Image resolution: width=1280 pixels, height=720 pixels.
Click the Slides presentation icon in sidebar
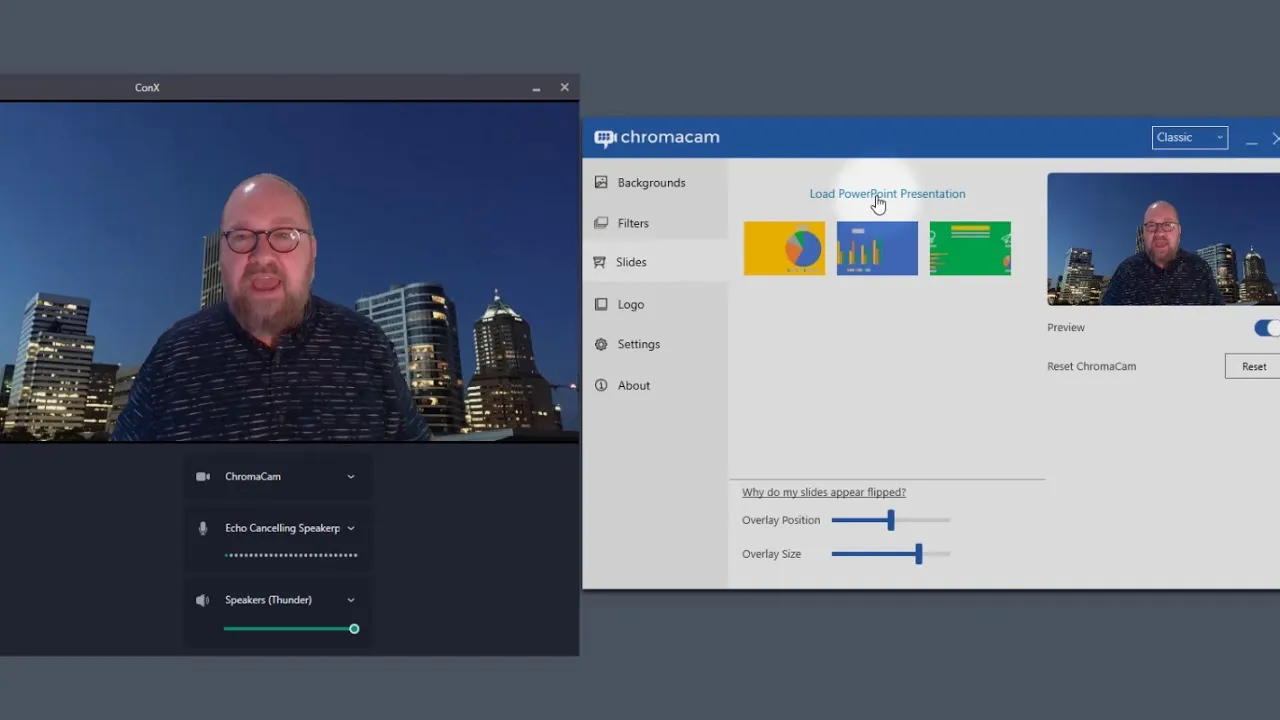[600, 262]
